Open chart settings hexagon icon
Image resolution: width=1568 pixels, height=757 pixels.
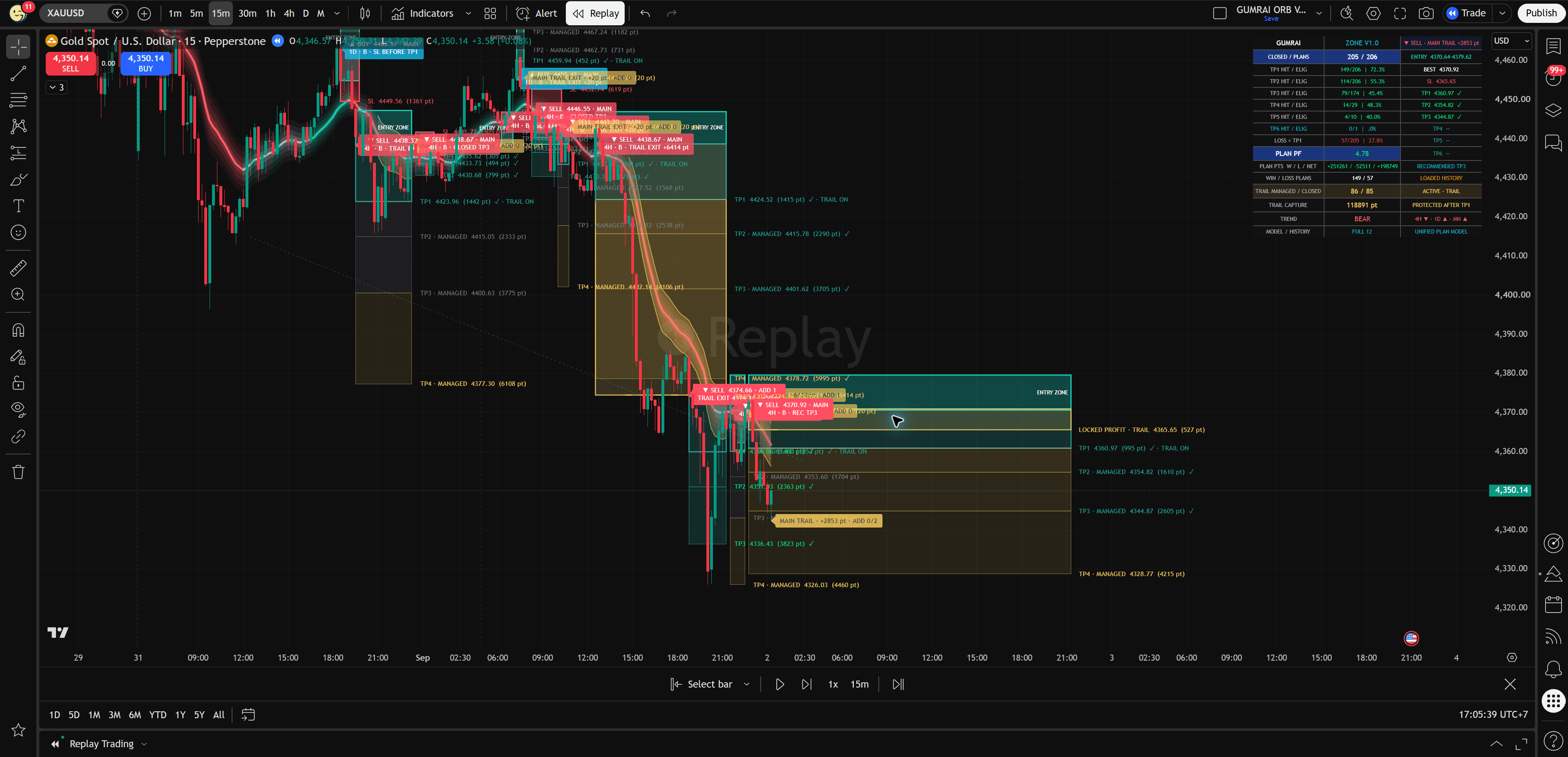click(x=1373, y=13)
